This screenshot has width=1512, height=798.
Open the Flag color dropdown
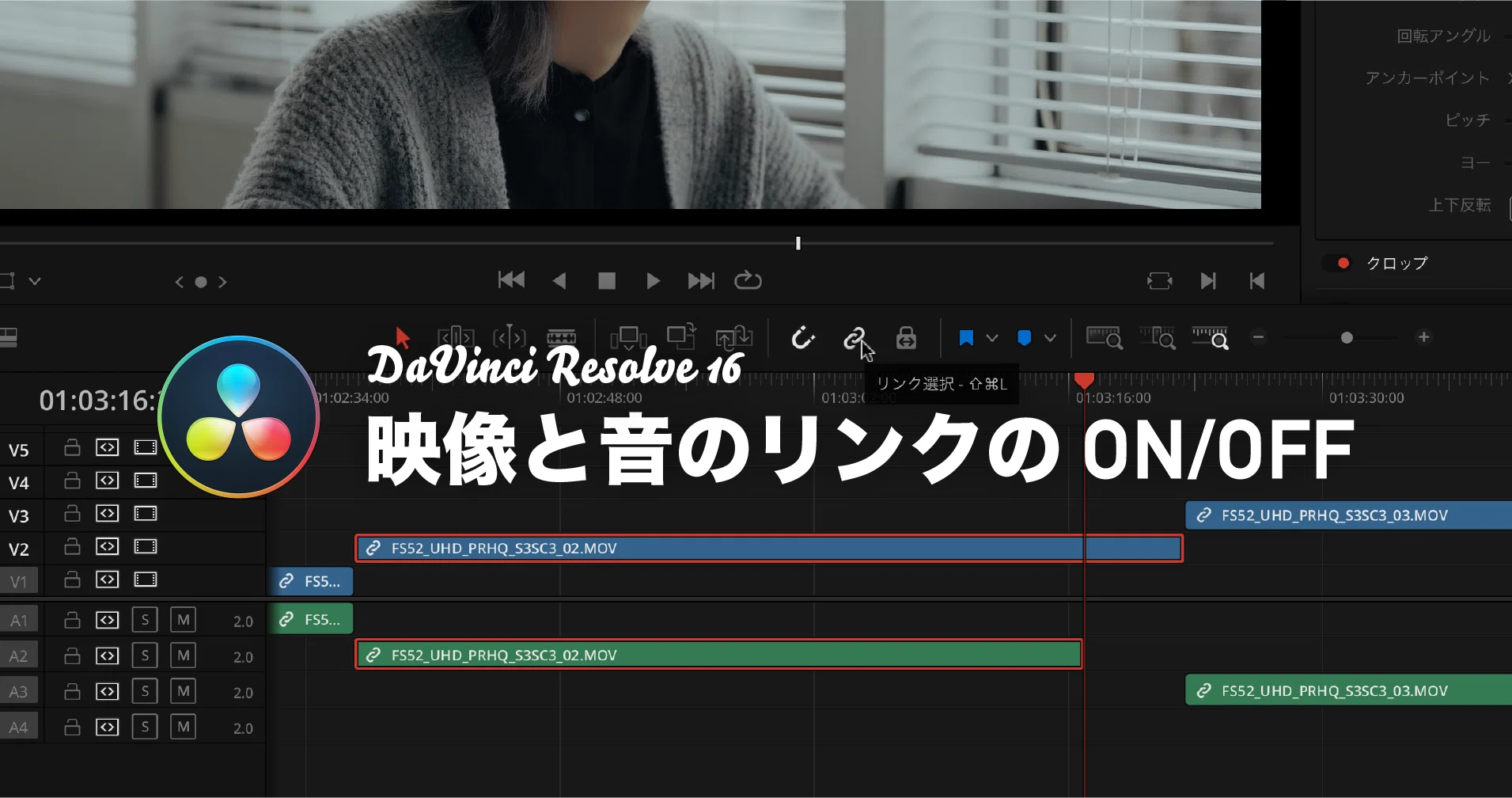(991, 338)
